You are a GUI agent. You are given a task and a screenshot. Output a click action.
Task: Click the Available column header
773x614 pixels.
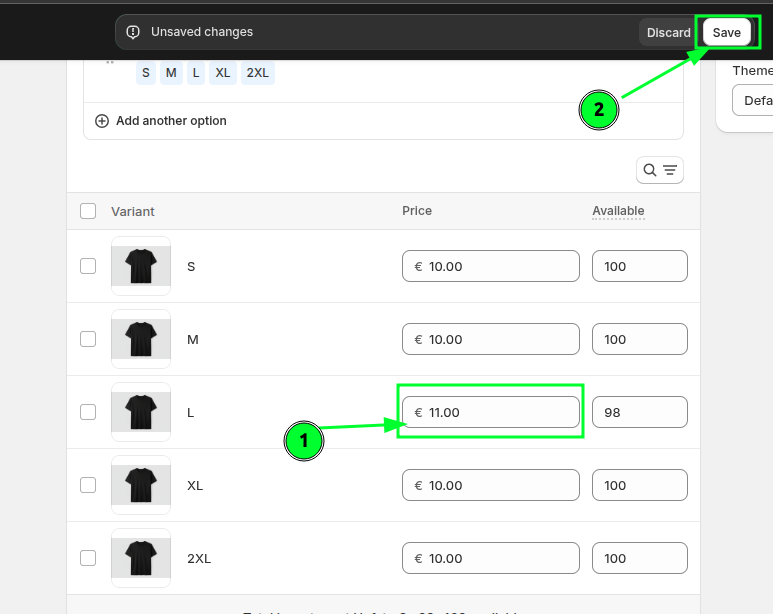[618, 211]
